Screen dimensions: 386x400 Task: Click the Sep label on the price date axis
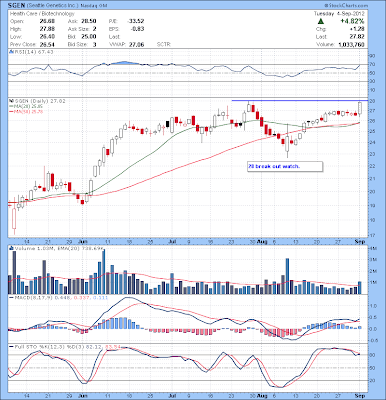tap(360, 241)
